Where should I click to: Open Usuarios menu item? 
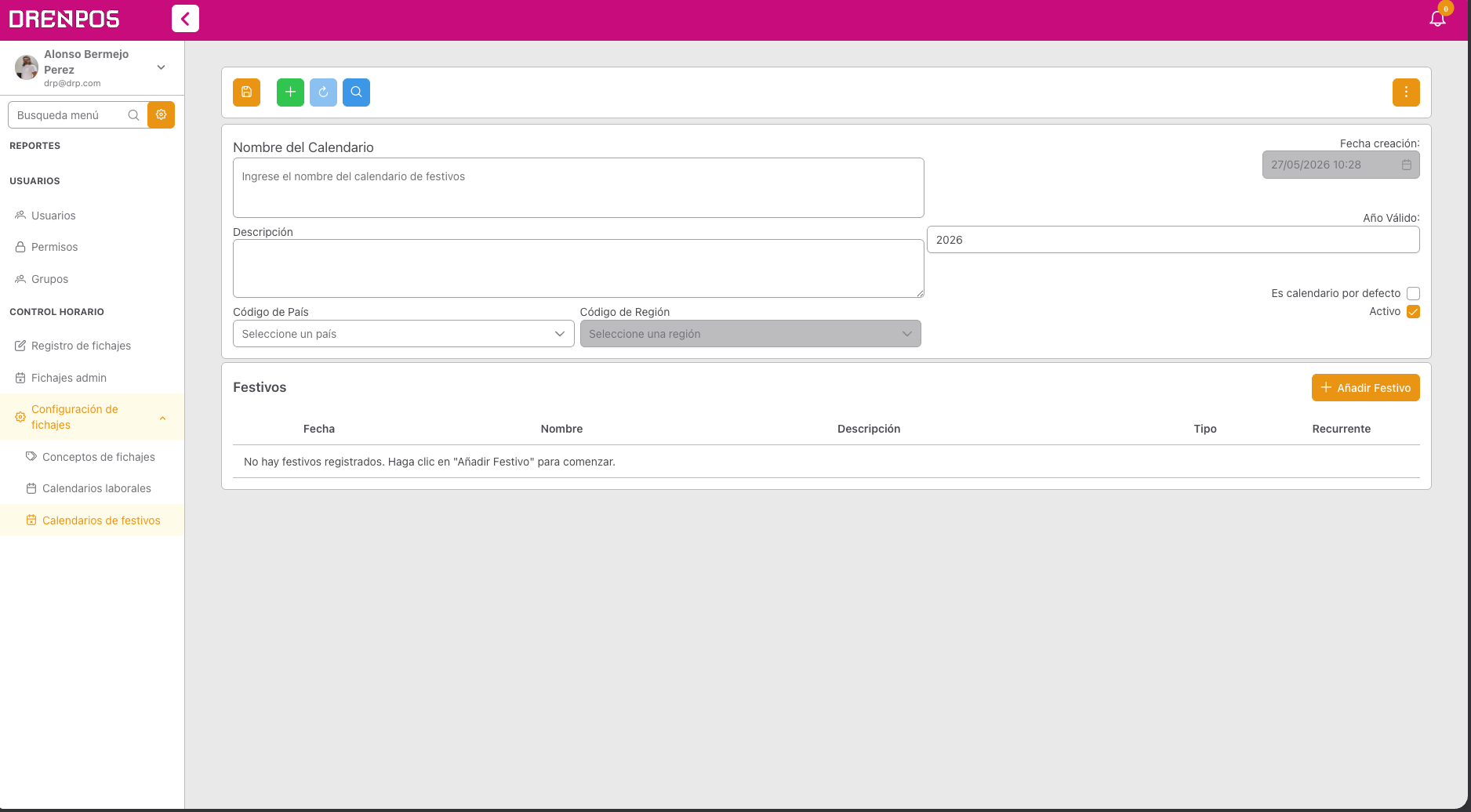(92, 216)
